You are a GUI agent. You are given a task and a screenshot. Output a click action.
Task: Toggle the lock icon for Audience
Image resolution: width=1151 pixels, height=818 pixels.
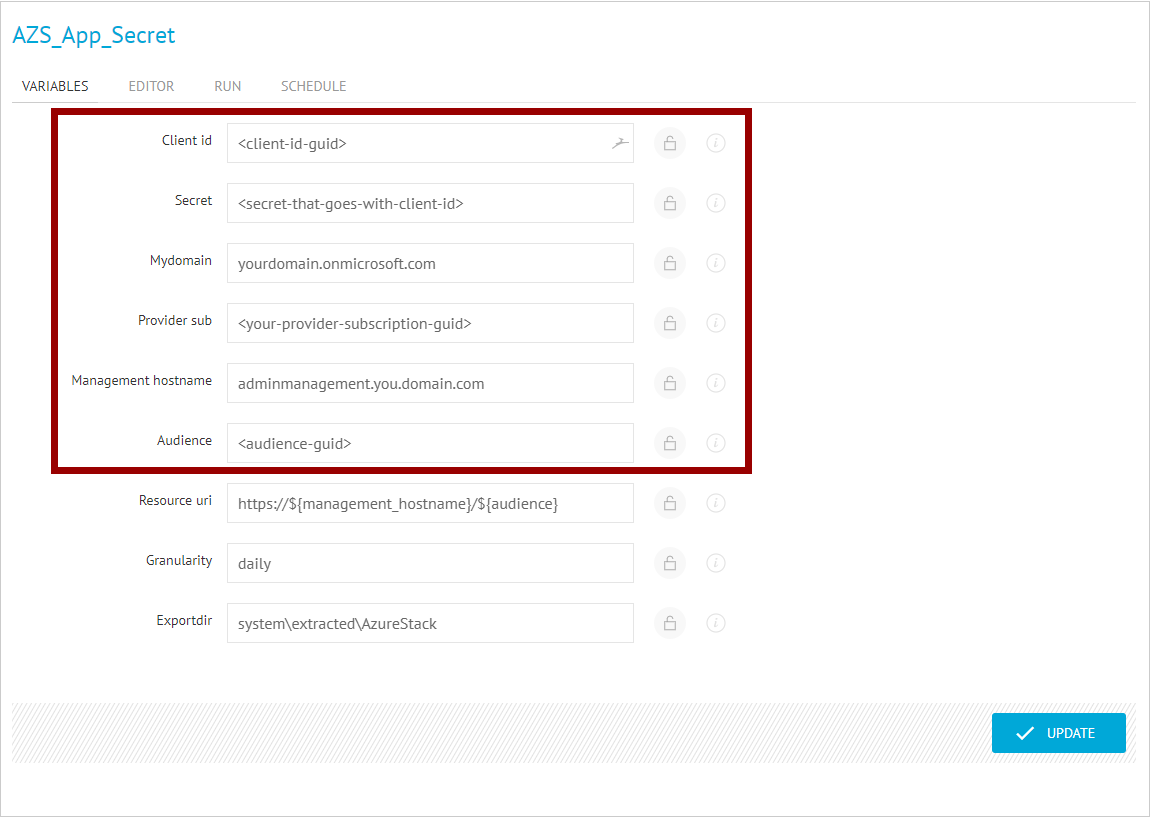click(669, 443)
